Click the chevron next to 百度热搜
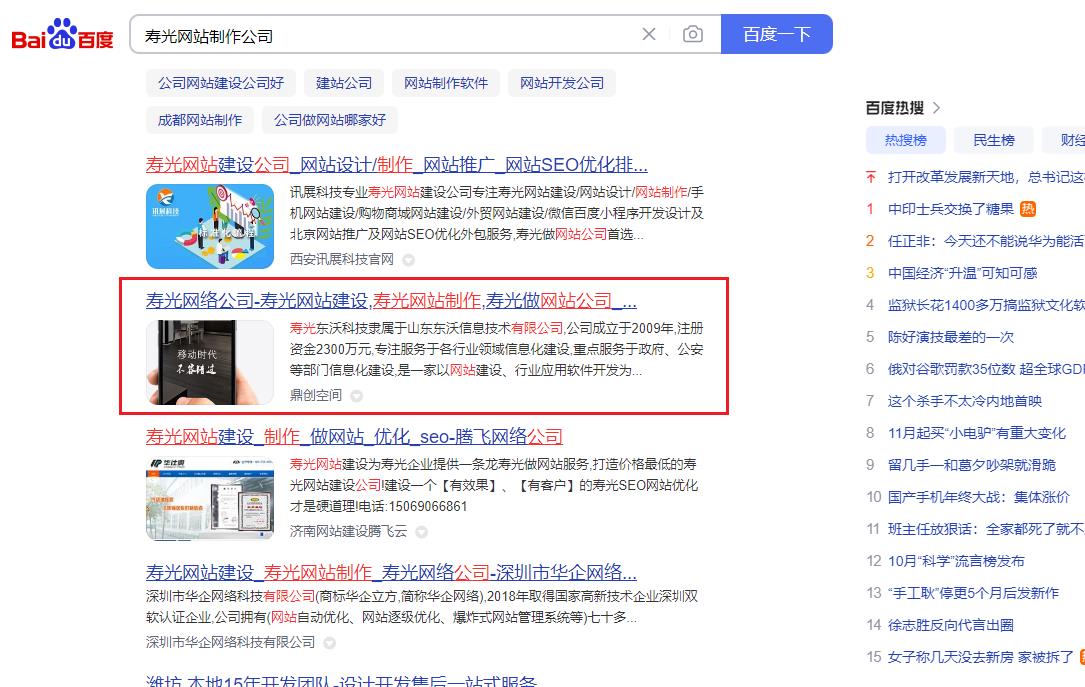The width and height of the screenshot is (1085, 687). [936, 108]
